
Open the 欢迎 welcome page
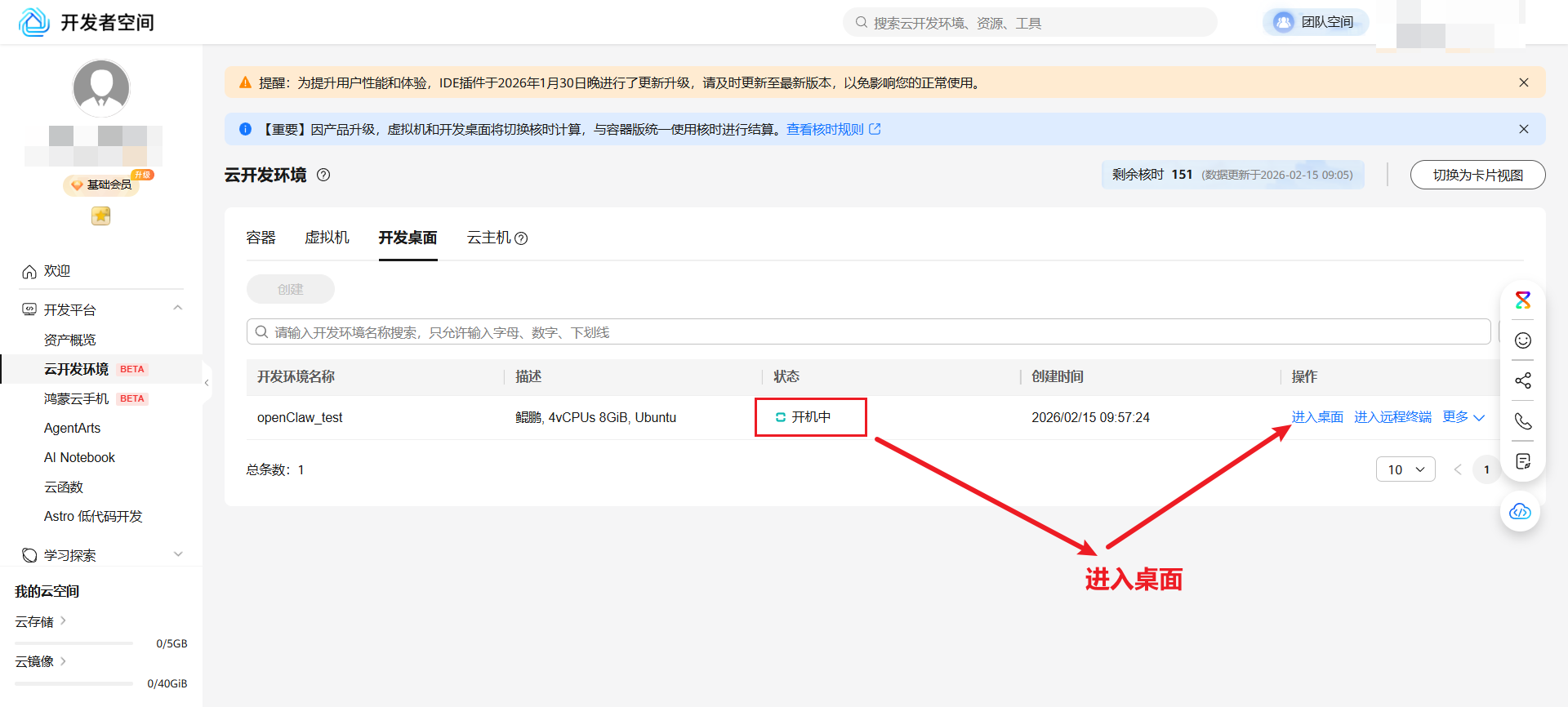[x=57, y=271]
